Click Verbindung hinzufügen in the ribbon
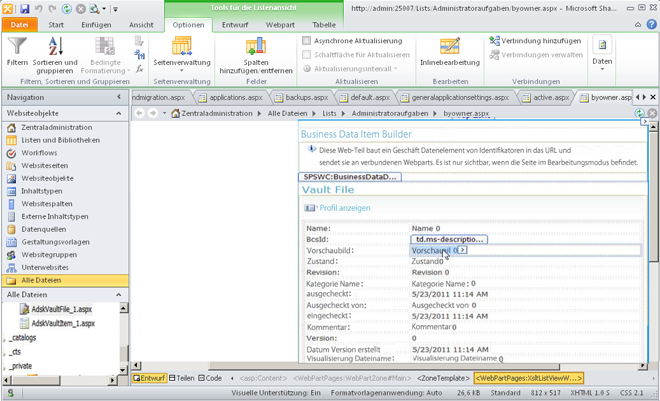The height and width of the screenshot is (401, 660). (535, 41)
